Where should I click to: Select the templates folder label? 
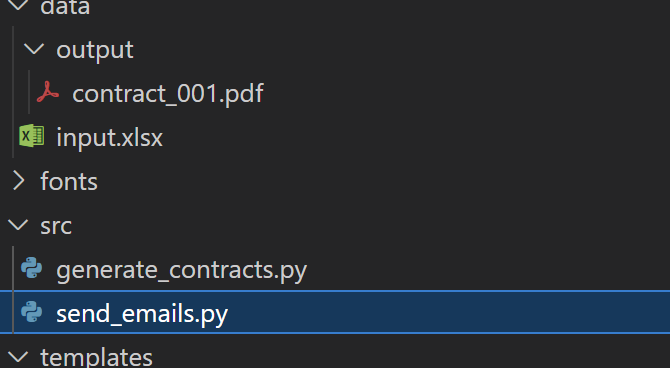point(96,357)
